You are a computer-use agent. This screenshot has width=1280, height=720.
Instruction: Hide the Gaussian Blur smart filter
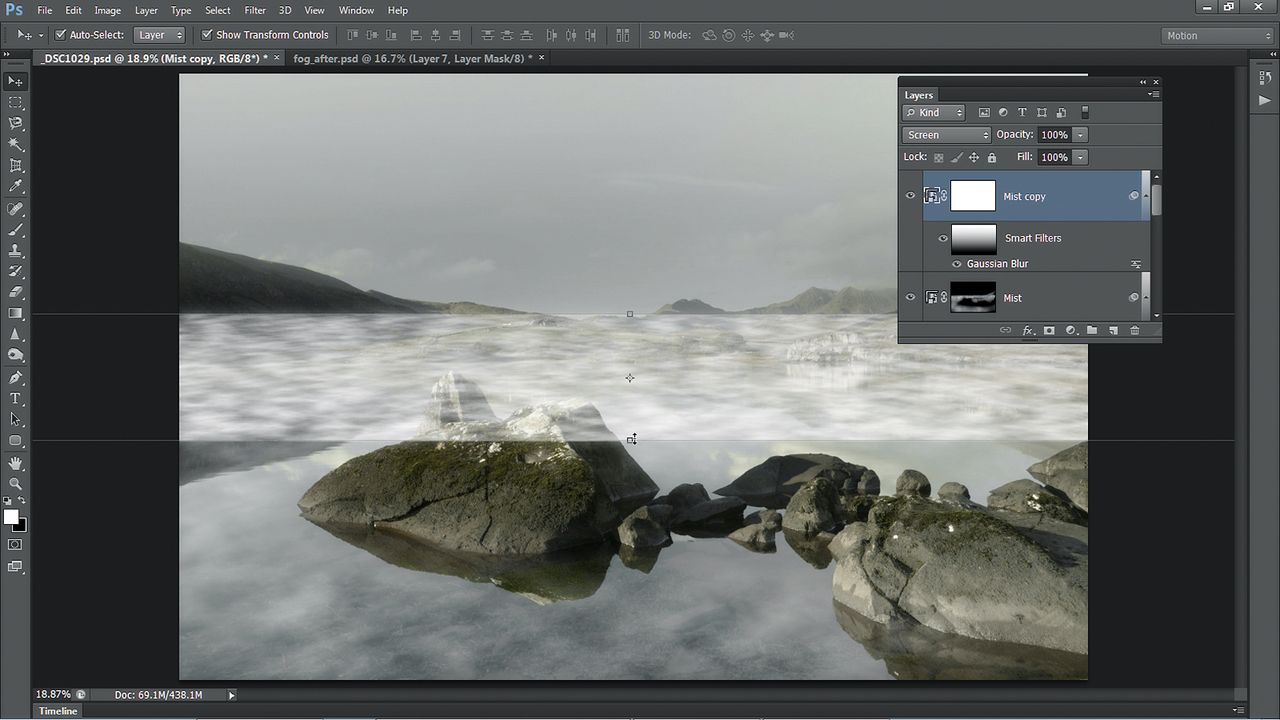click(957, 264)
